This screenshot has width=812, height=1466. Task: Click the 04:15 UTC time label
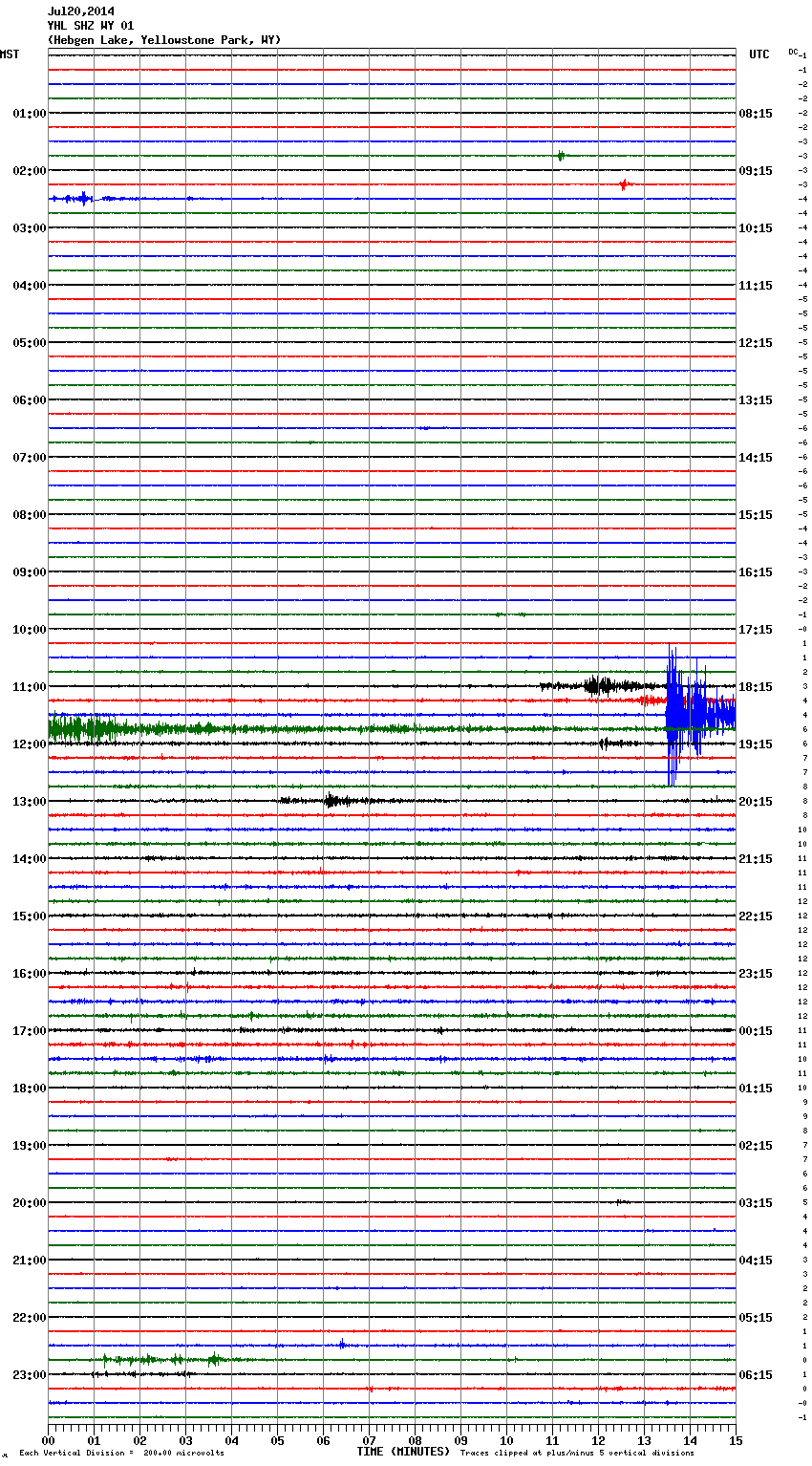click(x=756, y=1261)
